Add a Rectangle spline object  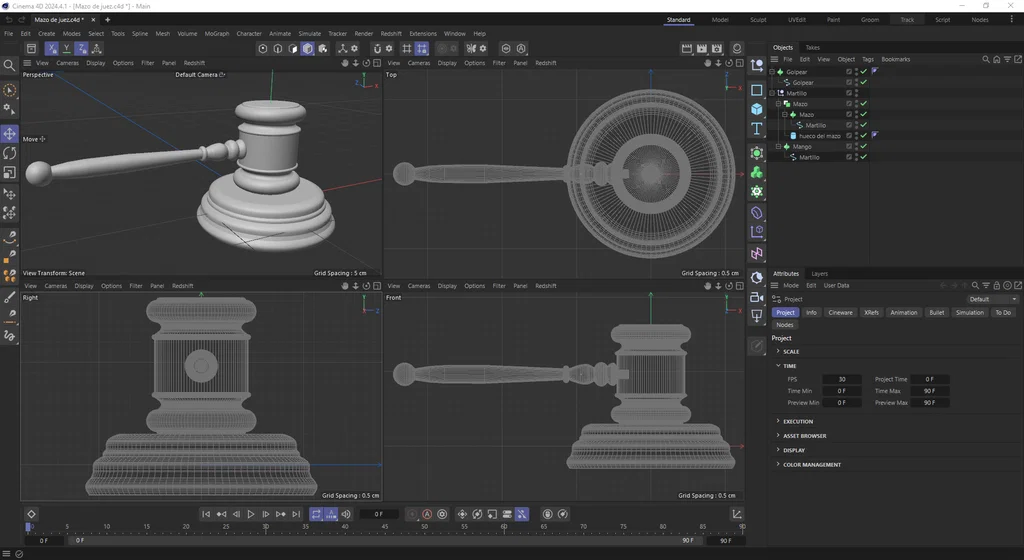(x=757, y=89)
